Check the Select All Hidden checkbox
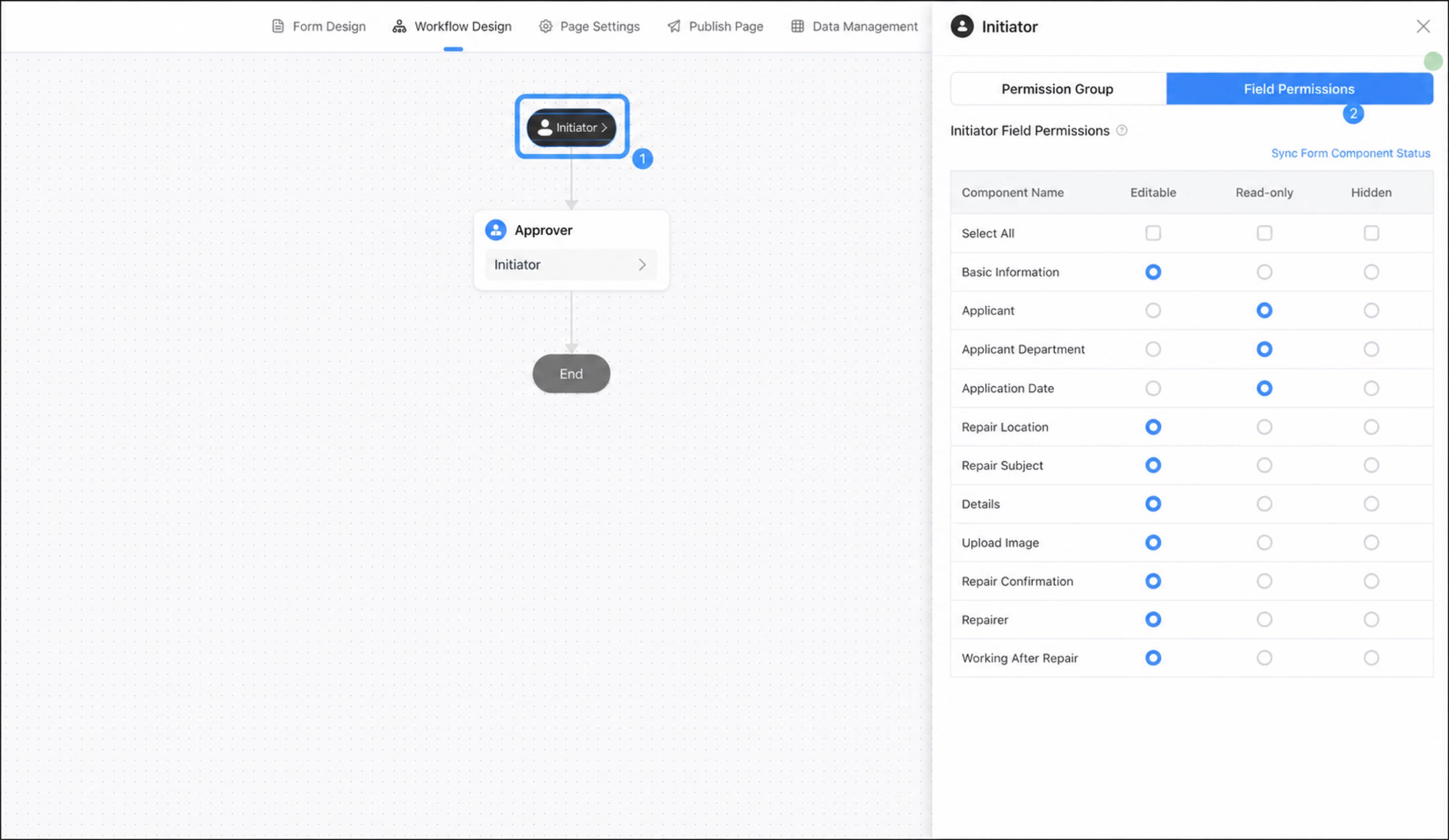The height and width of the screenshot is (840, 1449). click(1371, 233)
